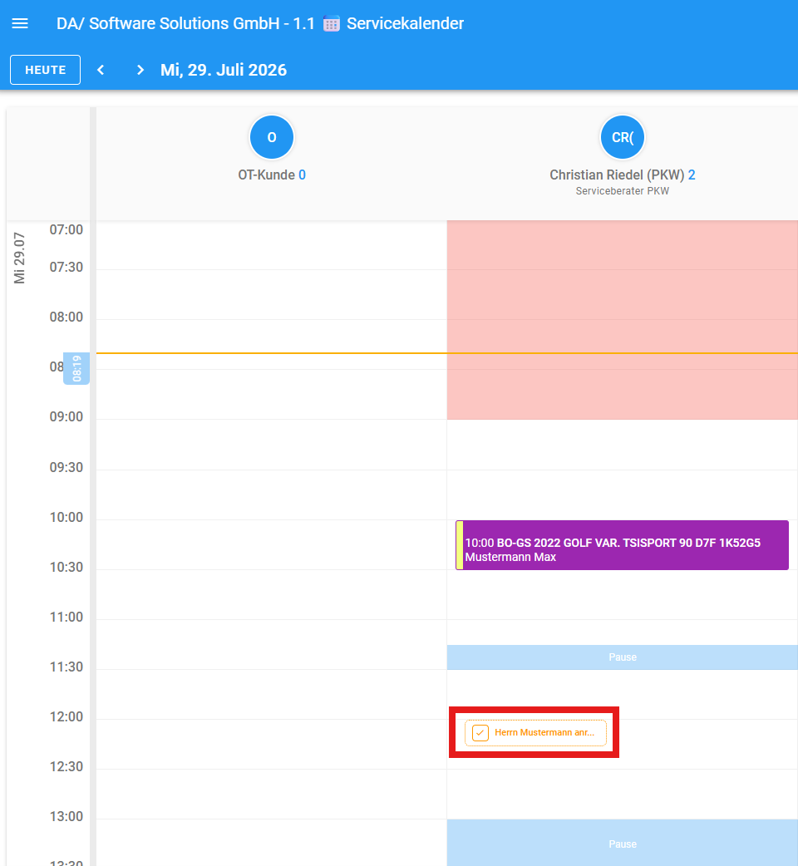Image resolution: width=798 pixels, height=866 pixels.
Task: Click the date Mi, 29. Juli 2026
Action: coord(223,70)
